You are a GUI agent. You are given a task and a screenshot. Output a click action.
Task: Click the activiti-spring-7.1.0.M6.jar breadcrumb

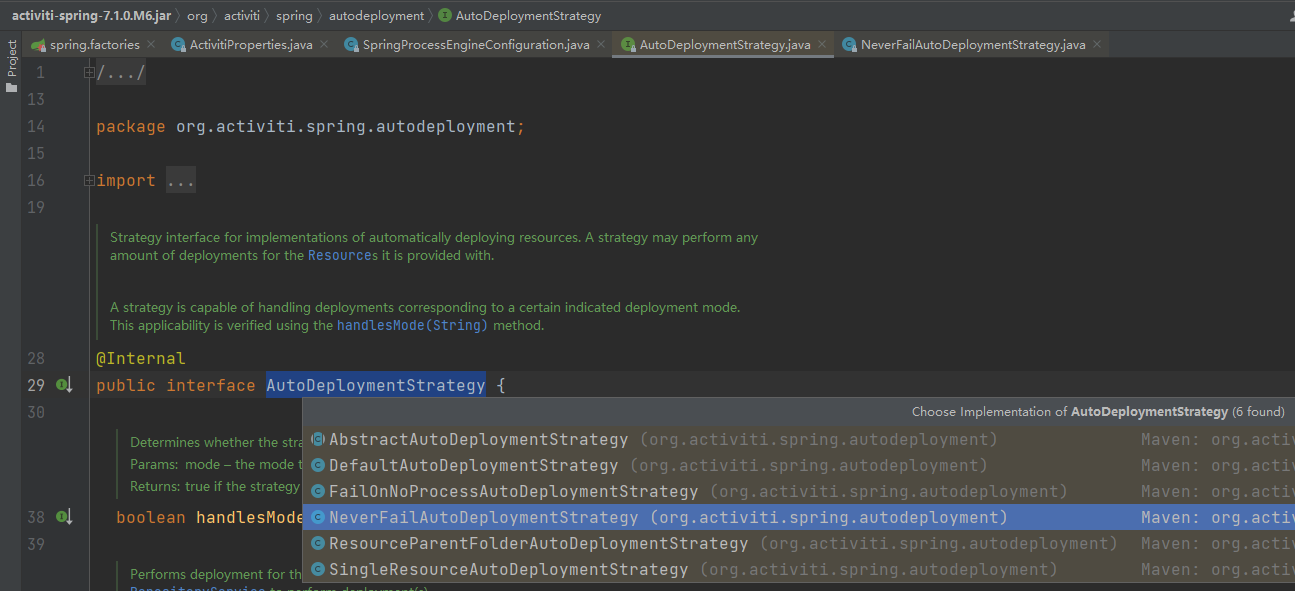(x=91, y=16)
